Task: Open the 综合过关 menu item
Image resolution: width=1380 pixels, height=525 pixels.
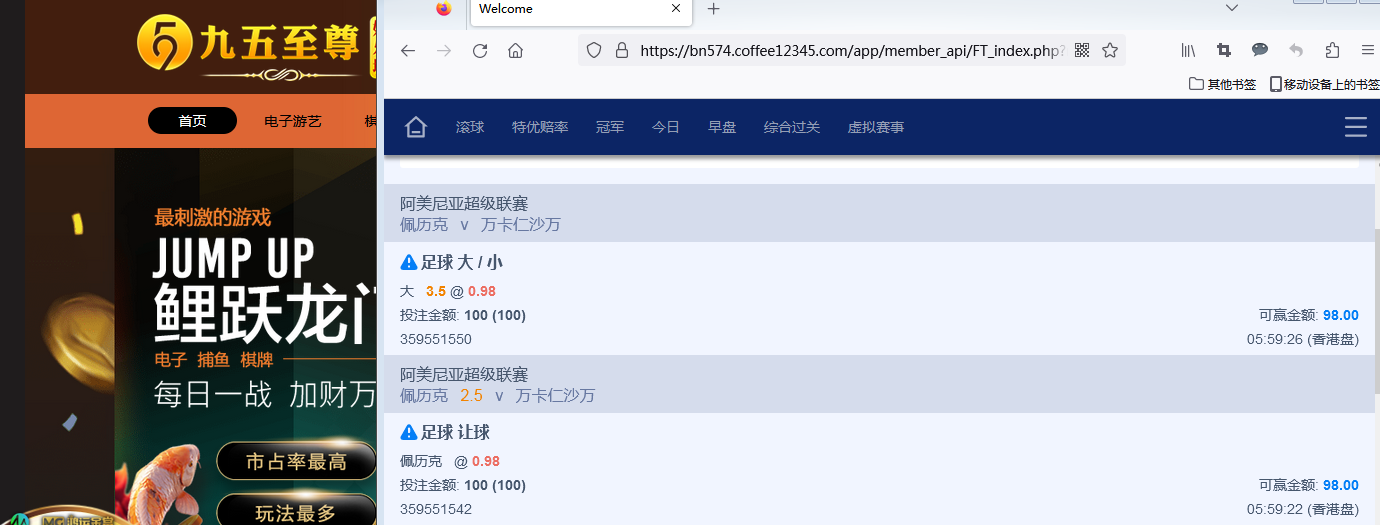Action: coord(792,127)
